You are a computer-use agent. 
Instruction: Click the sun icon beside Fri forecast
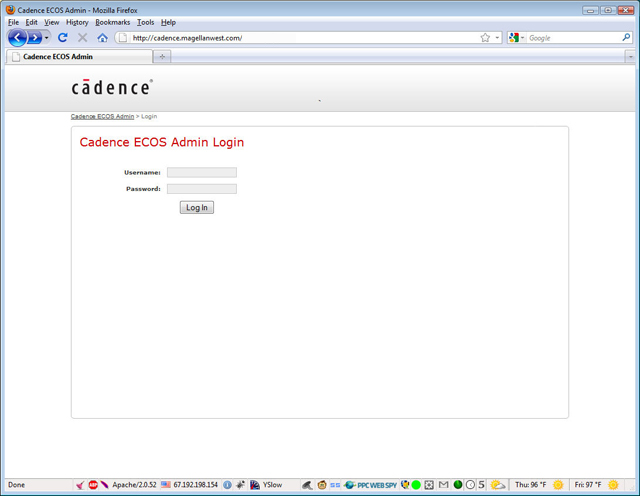613,485
